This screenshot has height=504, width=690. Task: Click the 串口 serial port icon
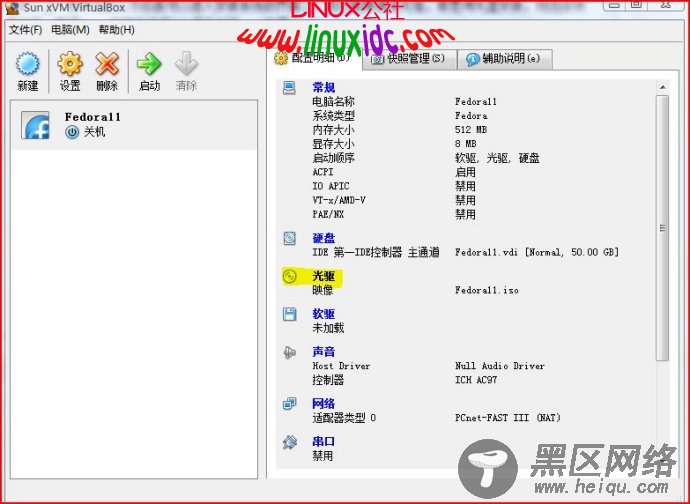pos(289,441)
